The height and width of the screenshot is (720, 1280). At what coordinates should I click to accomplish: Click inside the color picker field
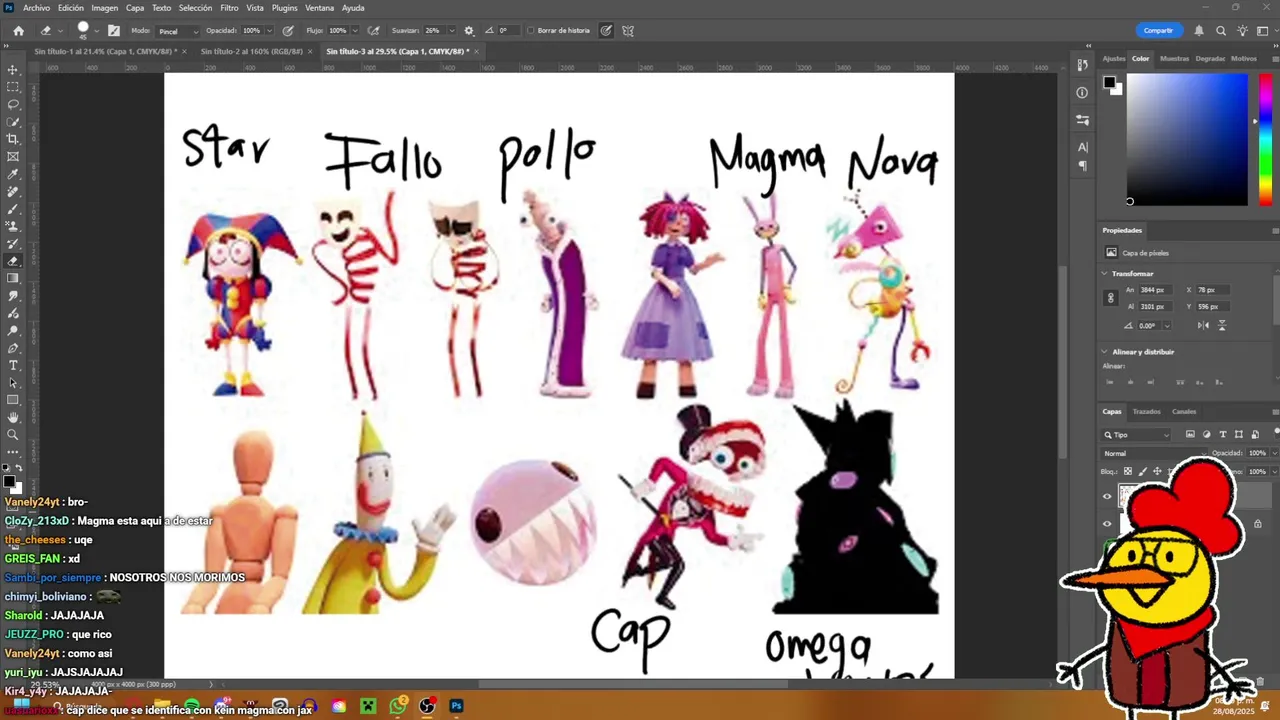[1187, 139]
